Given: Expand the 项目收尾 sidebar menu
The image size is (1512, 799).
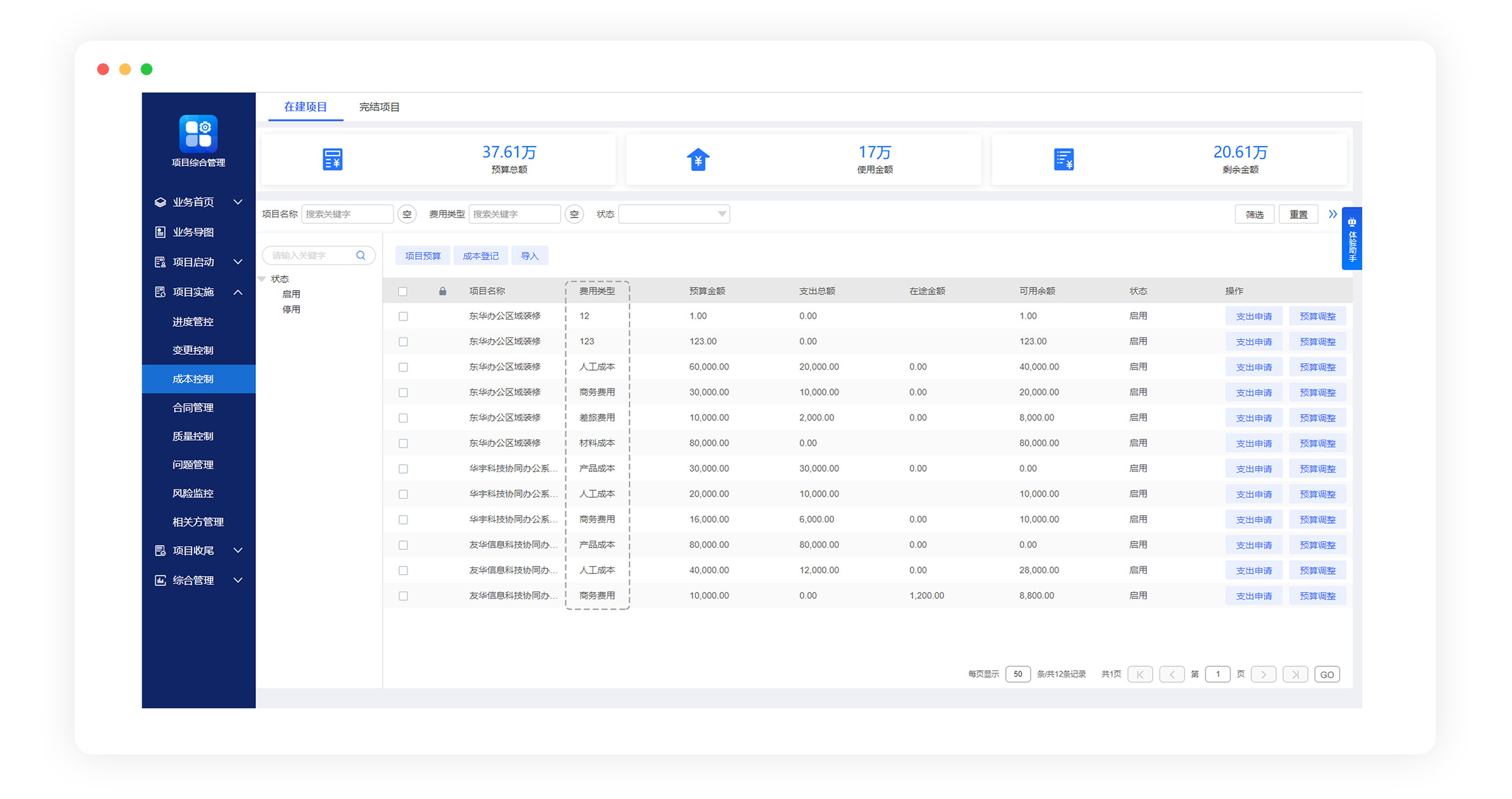Looking at the screenshot, I should 238,550.
